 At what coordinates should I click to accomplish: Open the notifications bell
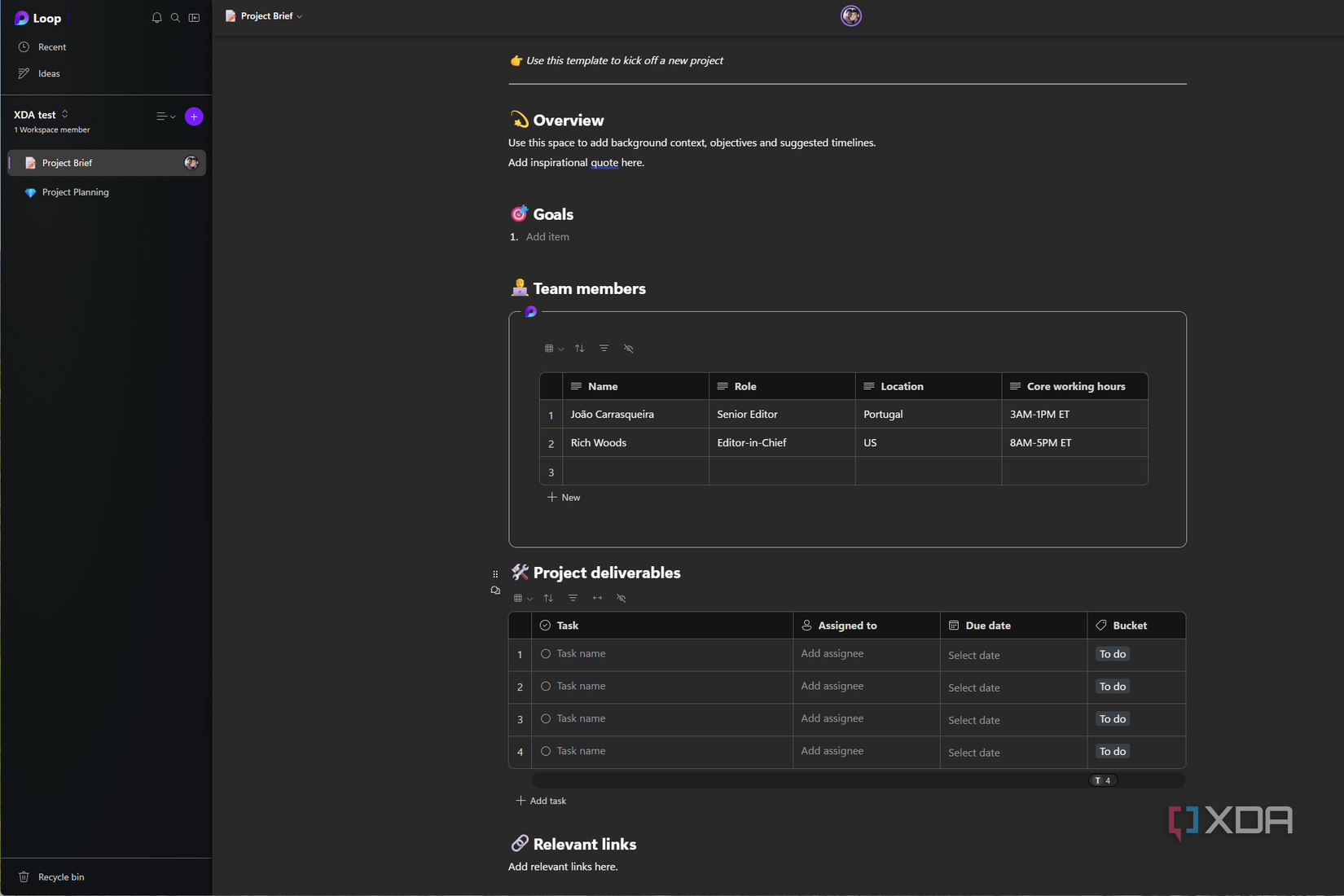coord(156,18)
